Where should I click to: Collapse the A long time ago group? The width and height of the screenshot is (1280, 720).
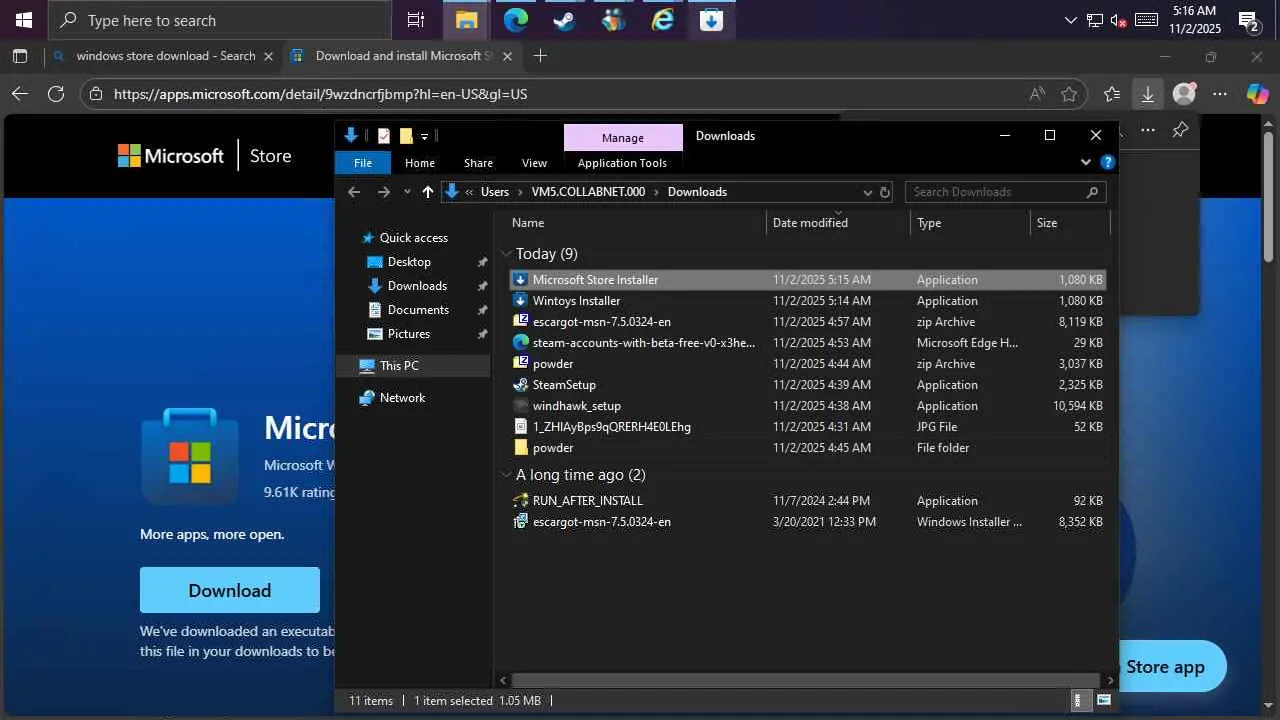click(x=507, y=475)
